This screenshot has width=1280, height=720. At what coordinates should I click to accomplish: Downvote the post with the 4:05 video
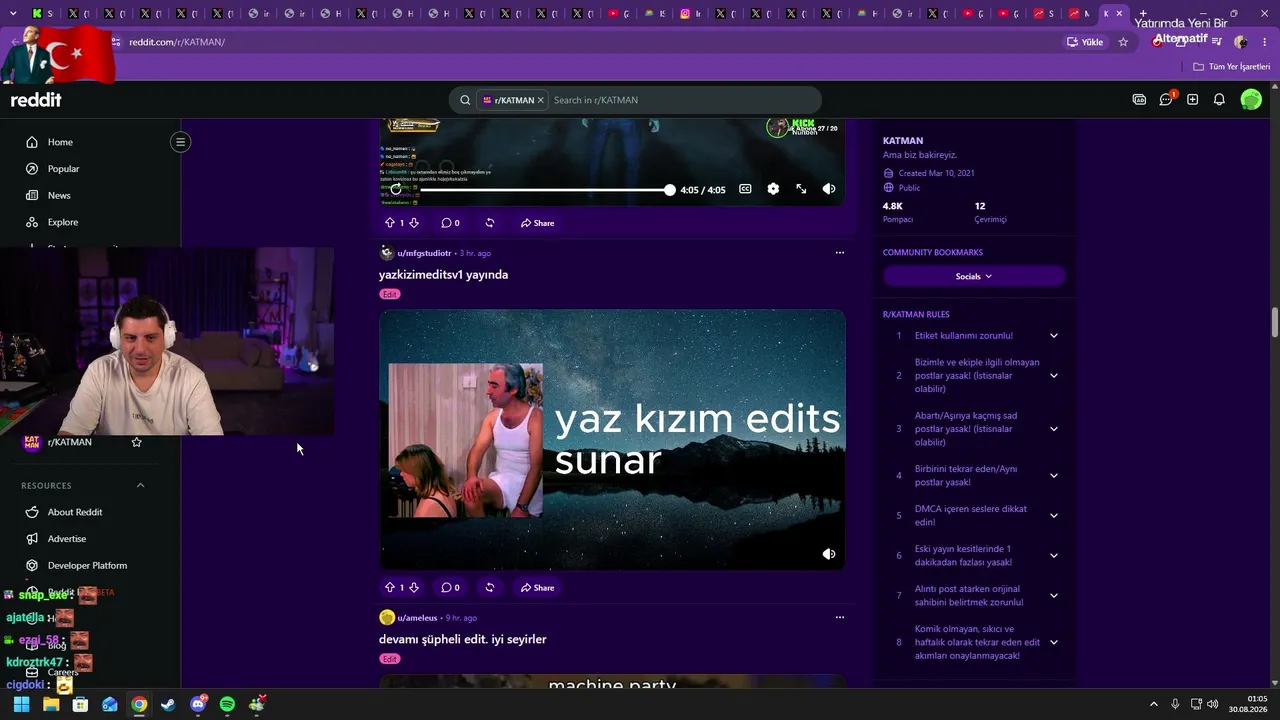click(x=414, y=223)
